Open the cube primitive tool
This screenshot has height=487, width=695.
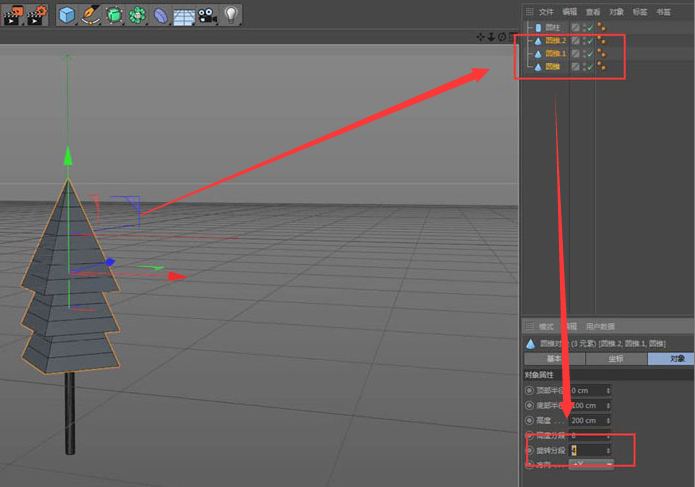pyautogui.click(x=67, y=14)
